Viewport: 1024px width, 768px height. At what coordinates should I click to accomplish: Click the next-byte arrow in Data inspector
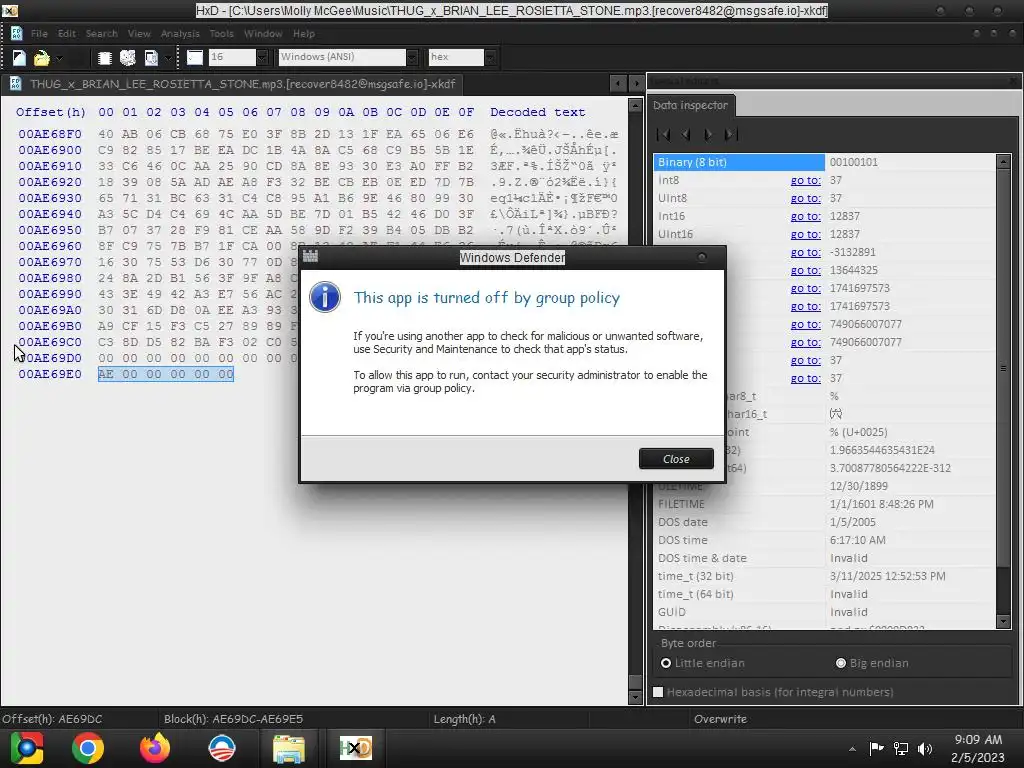[708, 135]
